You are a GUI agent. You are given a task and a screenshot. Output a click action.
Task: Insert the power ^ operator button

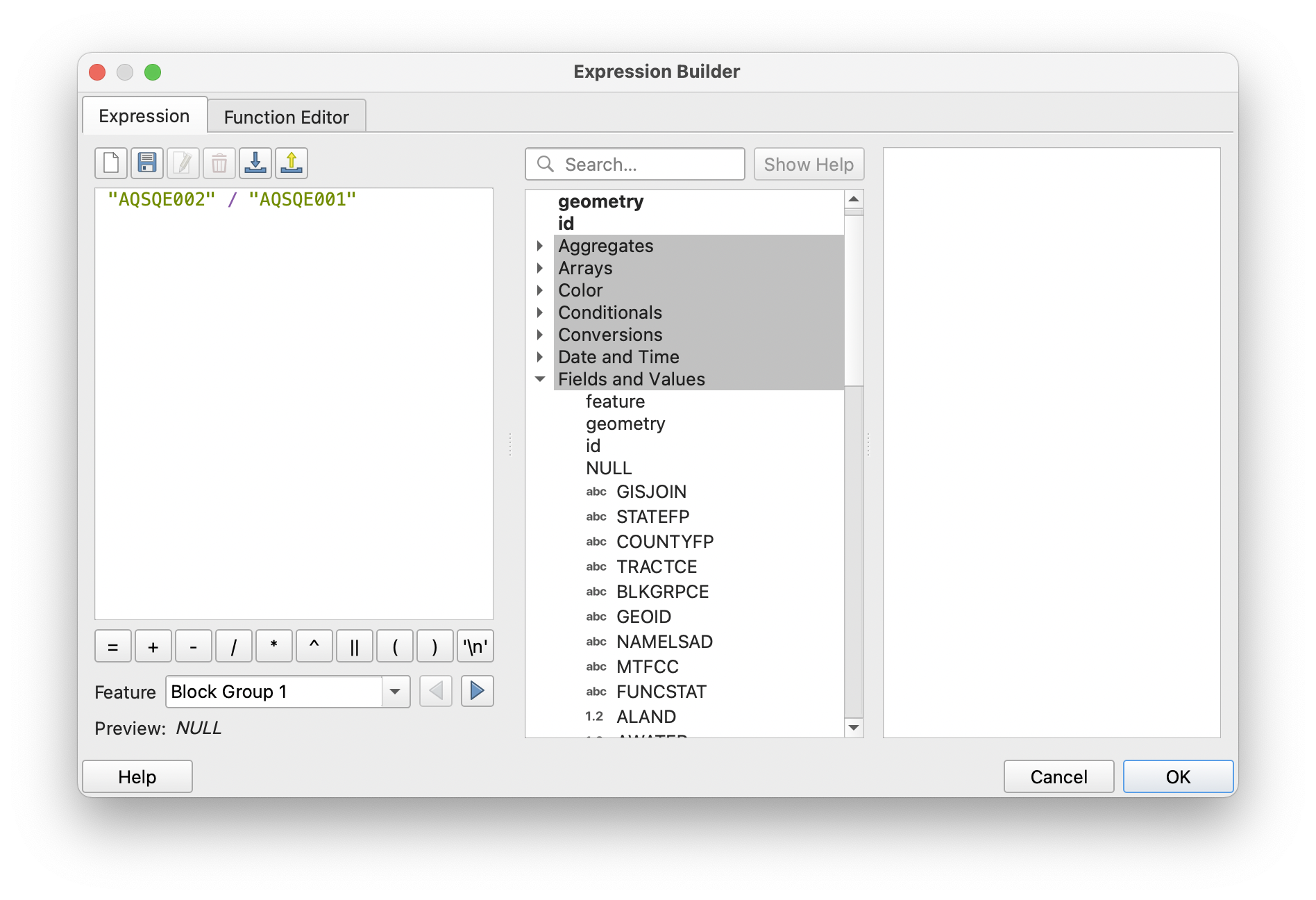(314, 647)
